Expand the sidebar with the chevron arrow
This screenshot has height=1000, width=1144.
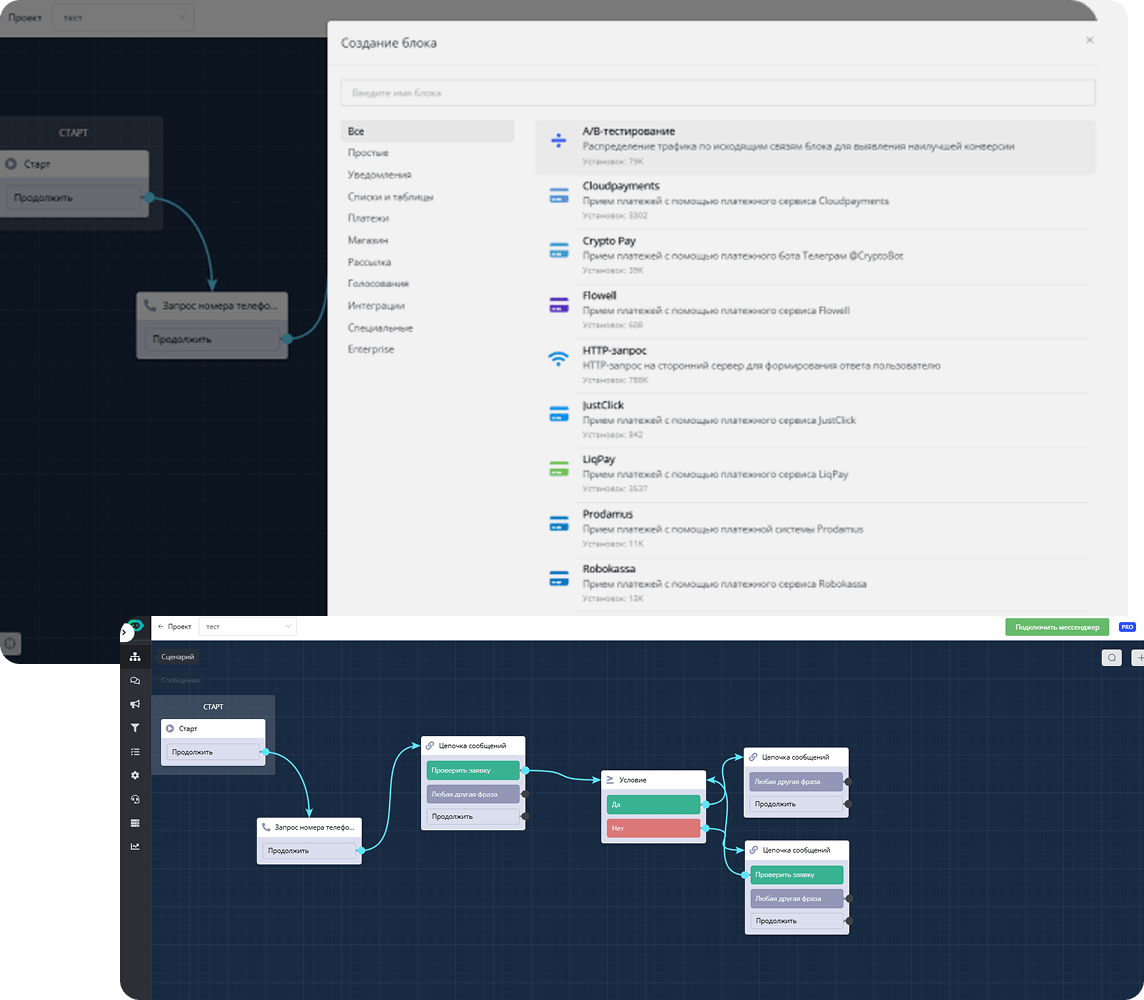coord(125,632)
